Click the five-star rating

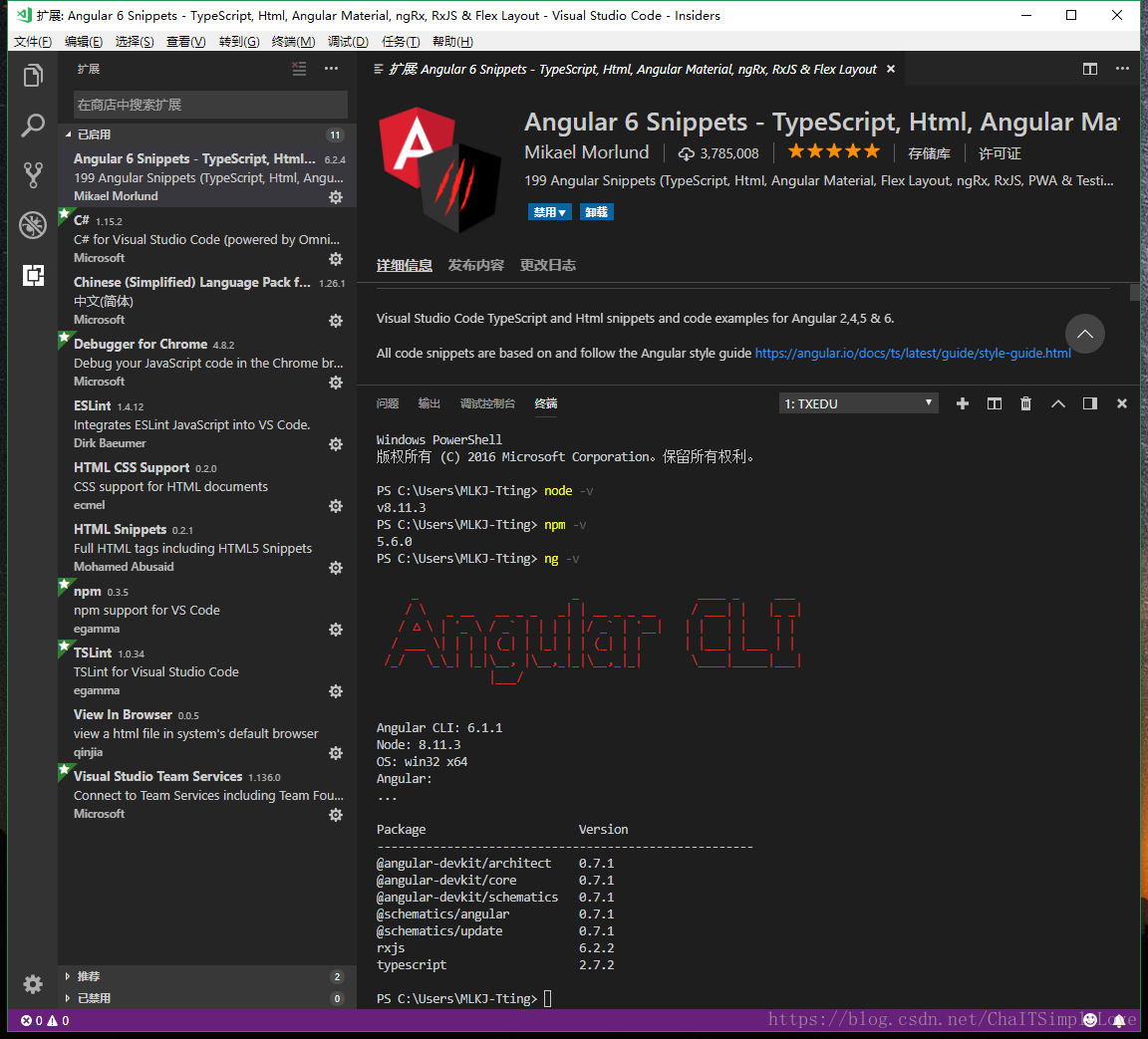(833, 152)
